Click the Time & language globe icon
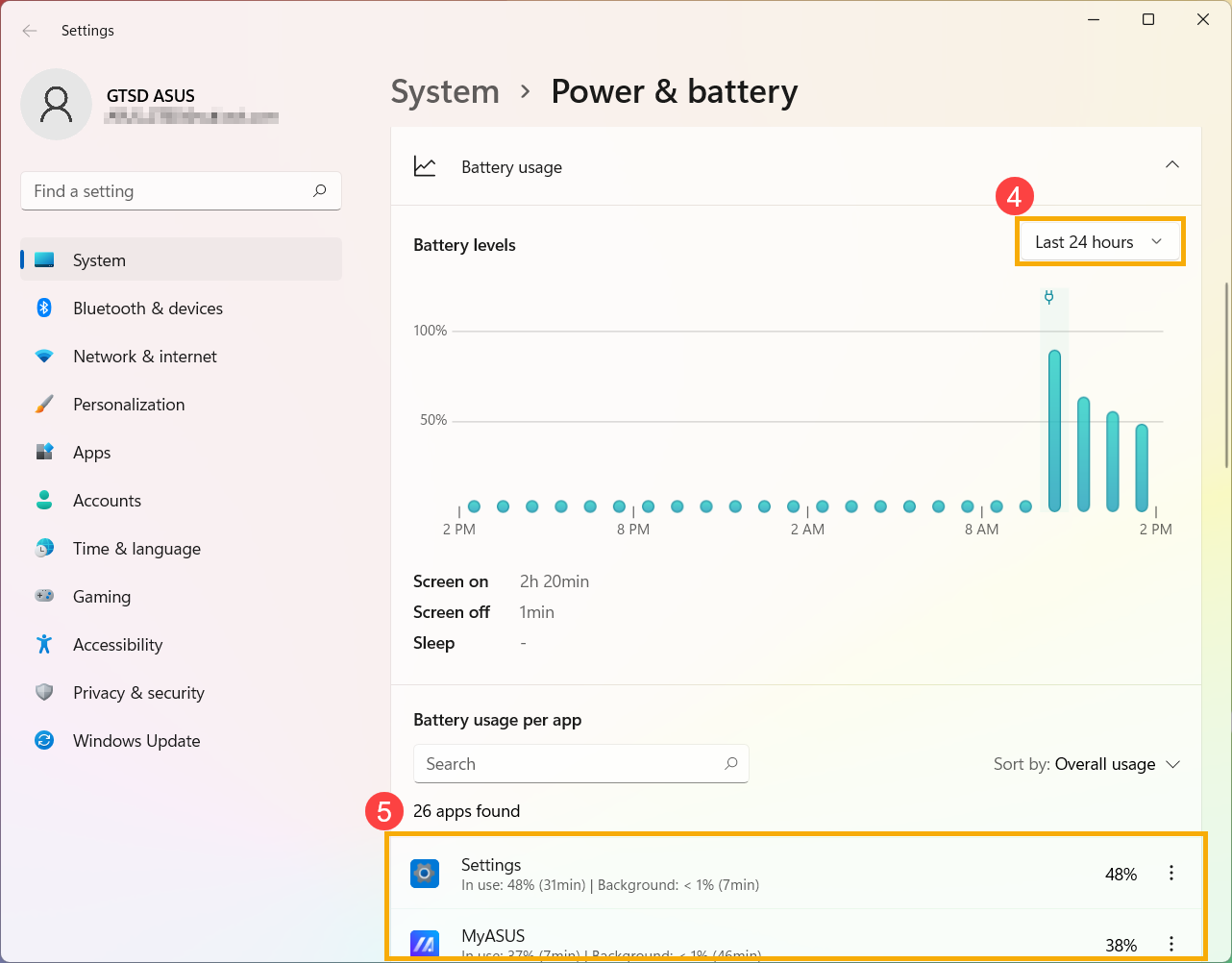Viewport: 1232px width, 963px height. (44, 548)
